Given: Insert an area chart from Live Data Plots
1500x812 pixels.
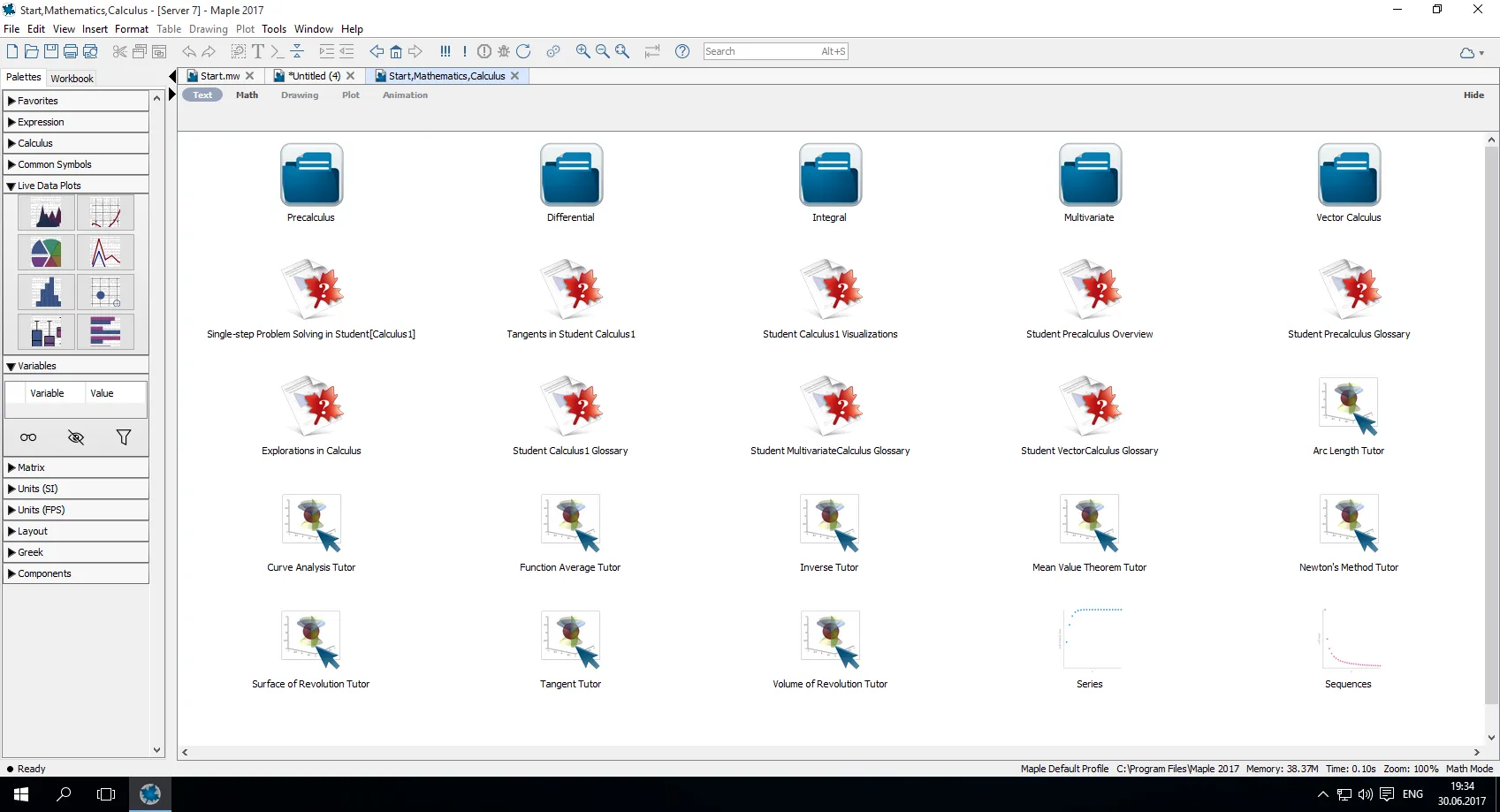Looking at the screenshot, I should [46, 213].
